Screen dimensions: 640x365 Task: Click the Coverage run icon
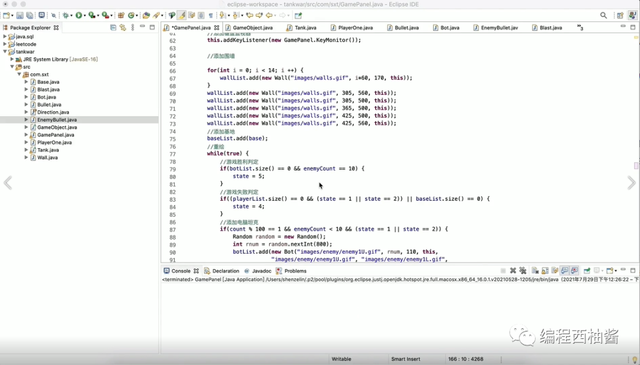[x=91, y=16]
